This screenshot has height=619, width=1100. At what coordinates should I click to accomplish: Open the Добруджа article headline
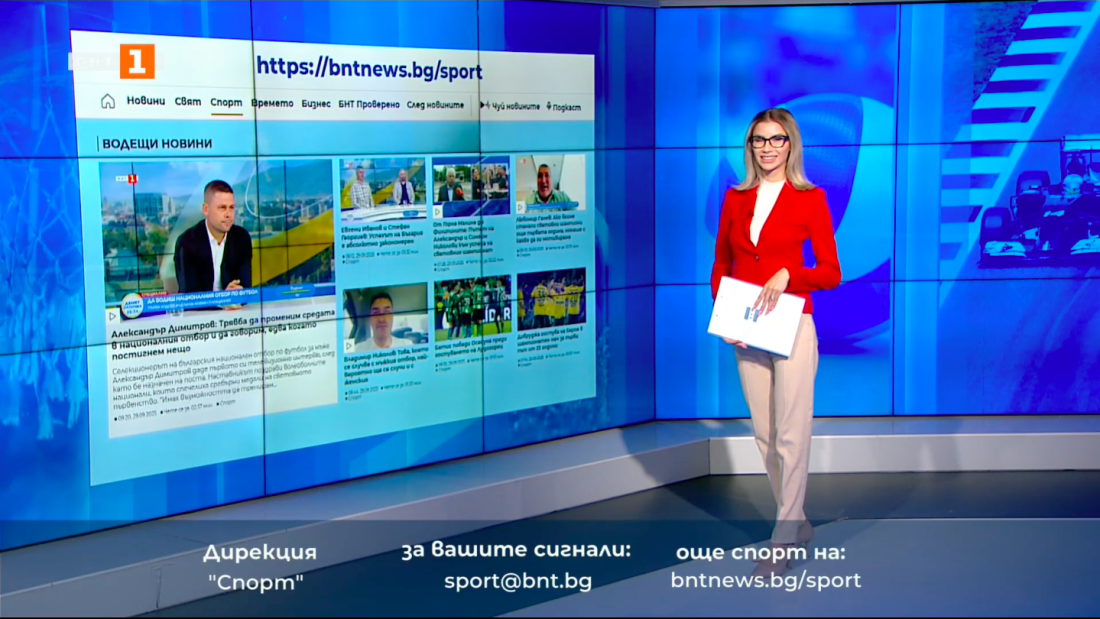(551, 338)
